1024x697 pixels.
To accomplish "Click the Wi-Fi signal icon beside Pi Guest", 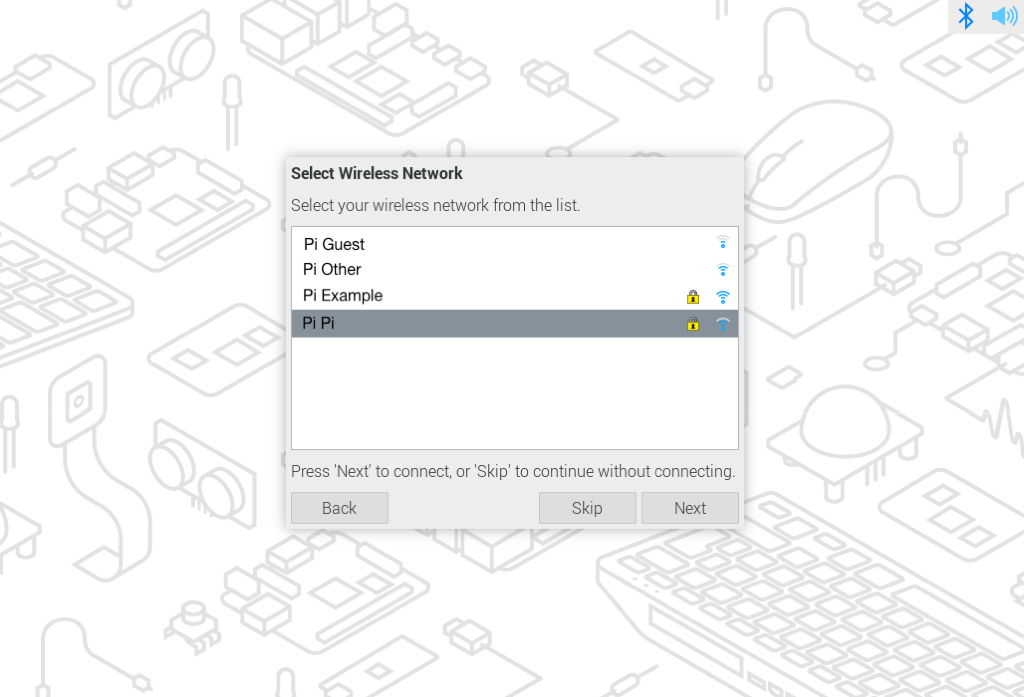I will click(x=722, y=243).
